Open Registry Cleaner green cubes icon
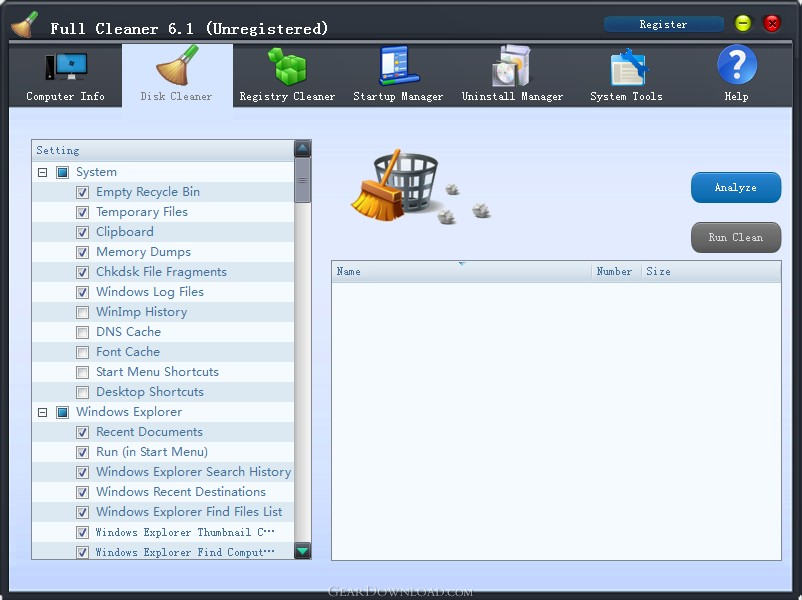This screenshot has width=802, height=600. pyautogui.click(x=287, y=66)
